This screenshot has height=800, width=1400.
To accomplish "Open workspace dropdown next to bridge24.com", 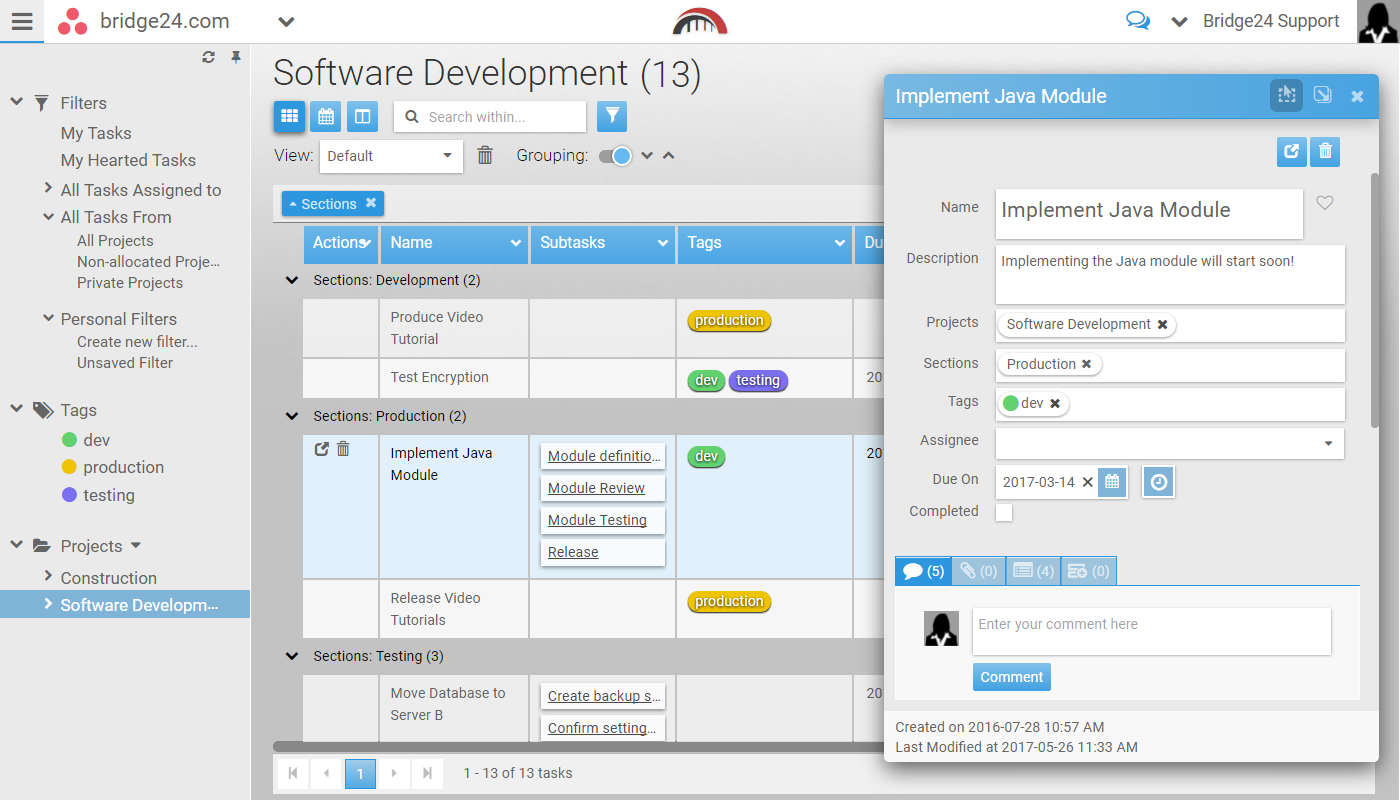I will (x=286, y=21).
